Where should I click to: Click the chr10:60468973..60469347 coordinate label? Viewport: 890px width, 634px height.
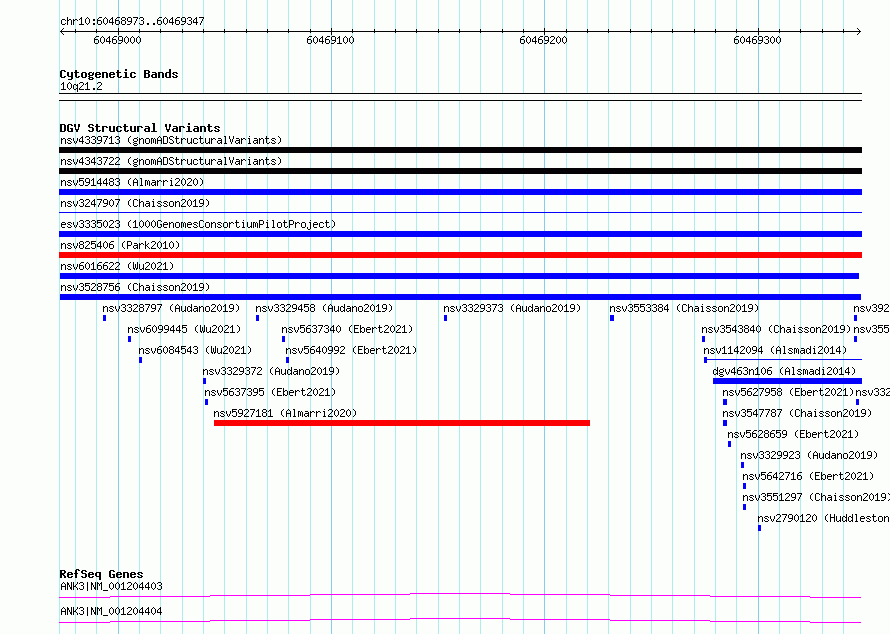point(132,21)
